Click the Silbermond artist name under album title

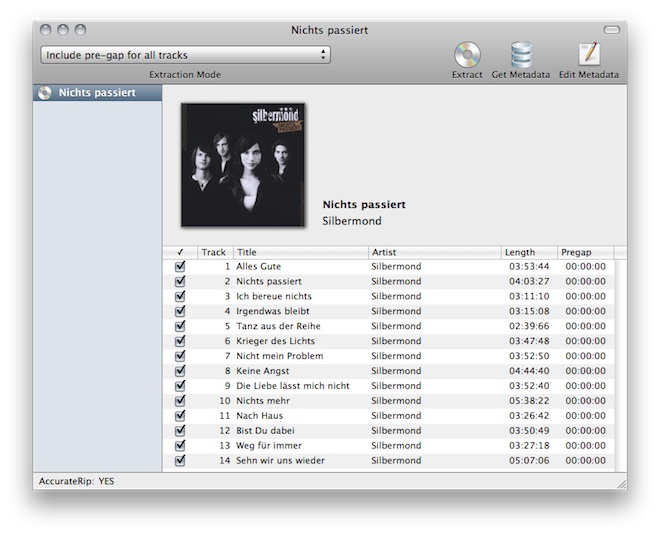[x=352, y=221]
